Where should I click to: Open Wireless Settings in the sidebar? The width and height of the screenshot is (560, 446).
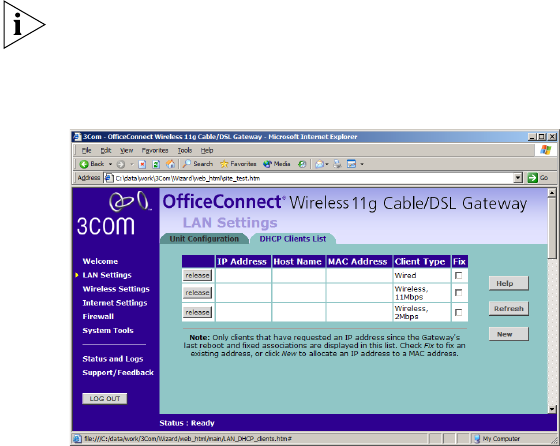tap(116, 289)
